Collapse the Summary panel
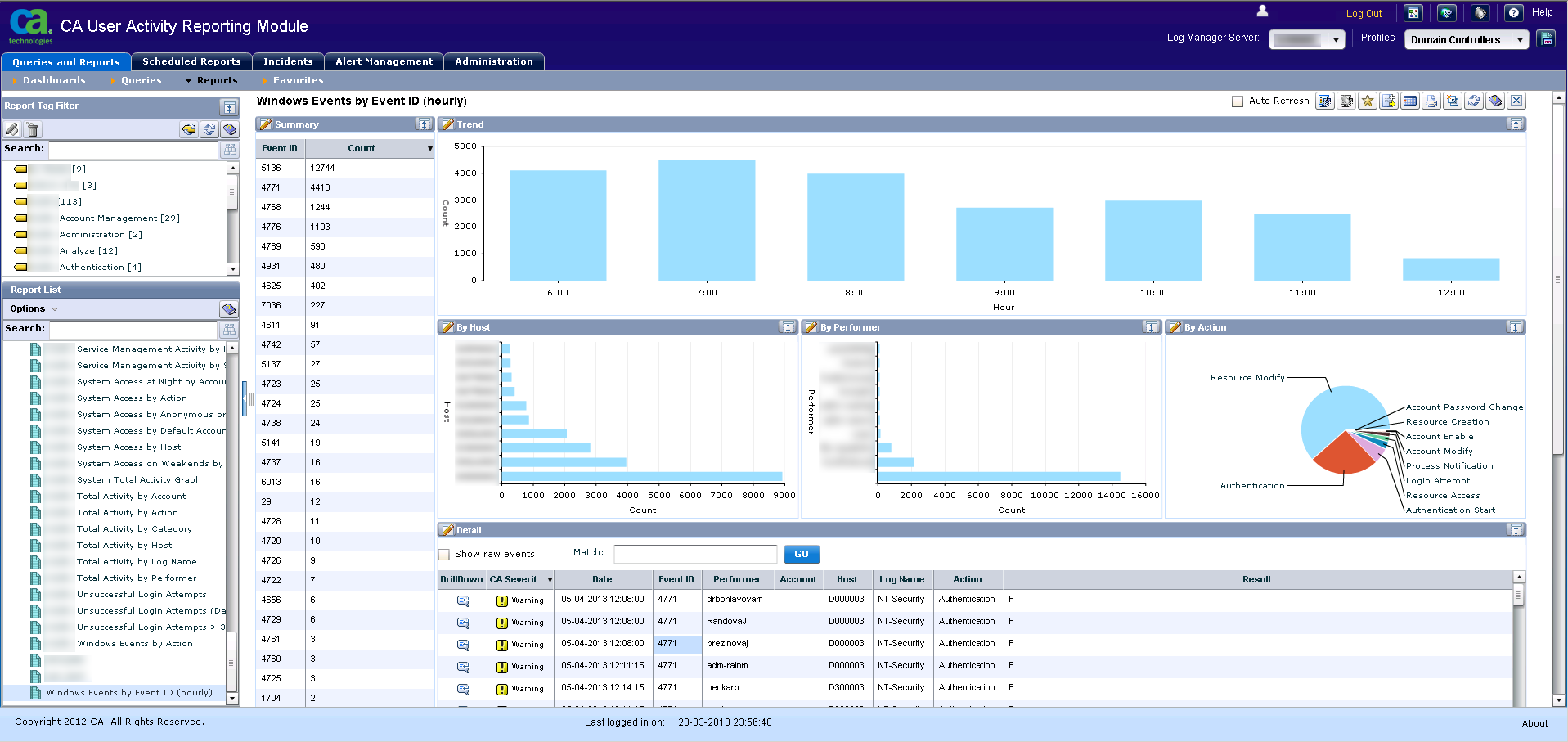The width and height of the screenshot is (1568, 742). (424, 124)
